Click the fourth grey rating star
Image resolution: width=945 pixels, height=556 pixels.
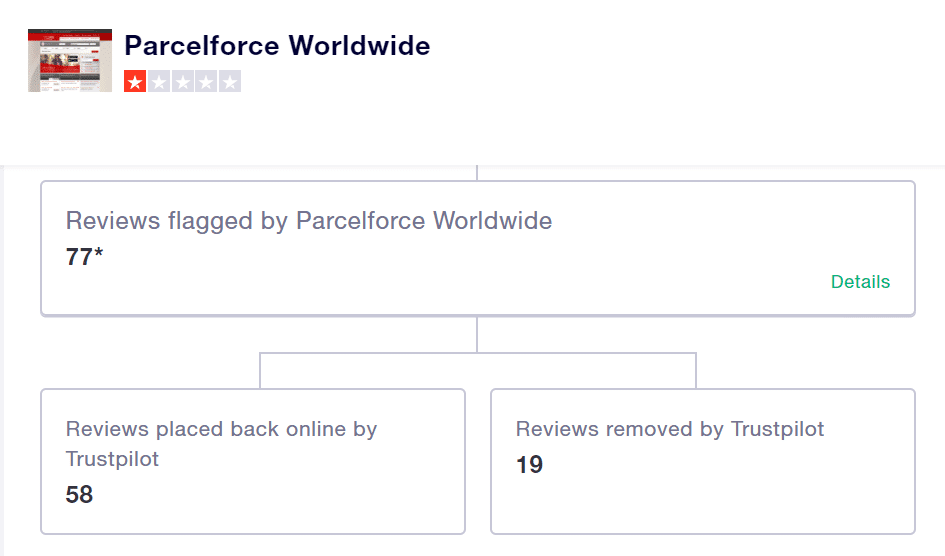[x=206, y=82]
